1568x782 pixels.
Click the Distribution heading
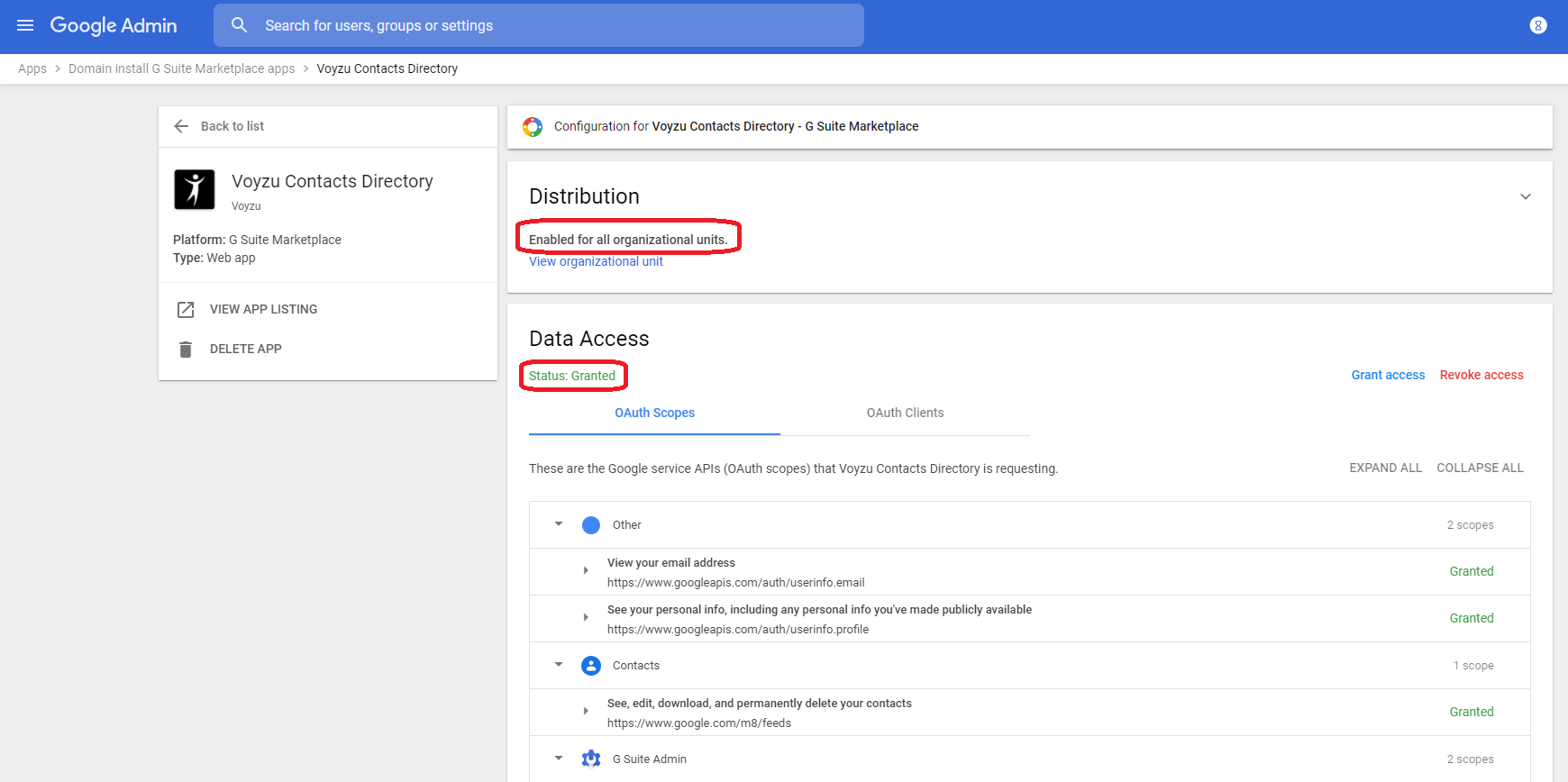coord(584,196)
